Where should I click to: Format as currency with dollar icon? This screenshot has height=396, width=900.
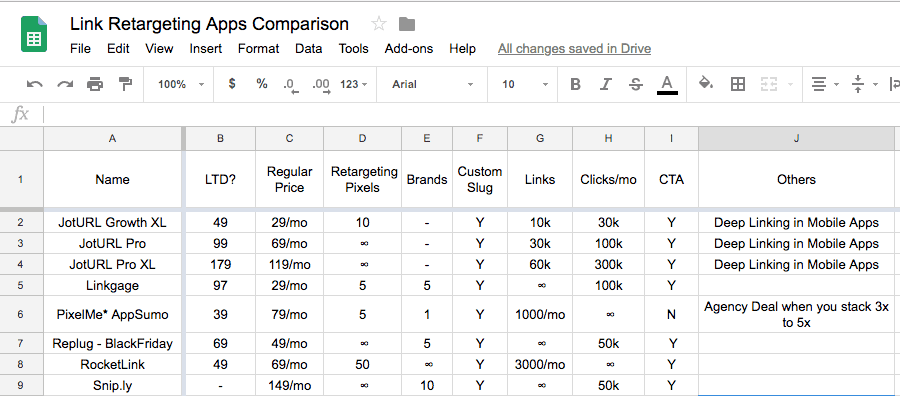click(232, 84)
